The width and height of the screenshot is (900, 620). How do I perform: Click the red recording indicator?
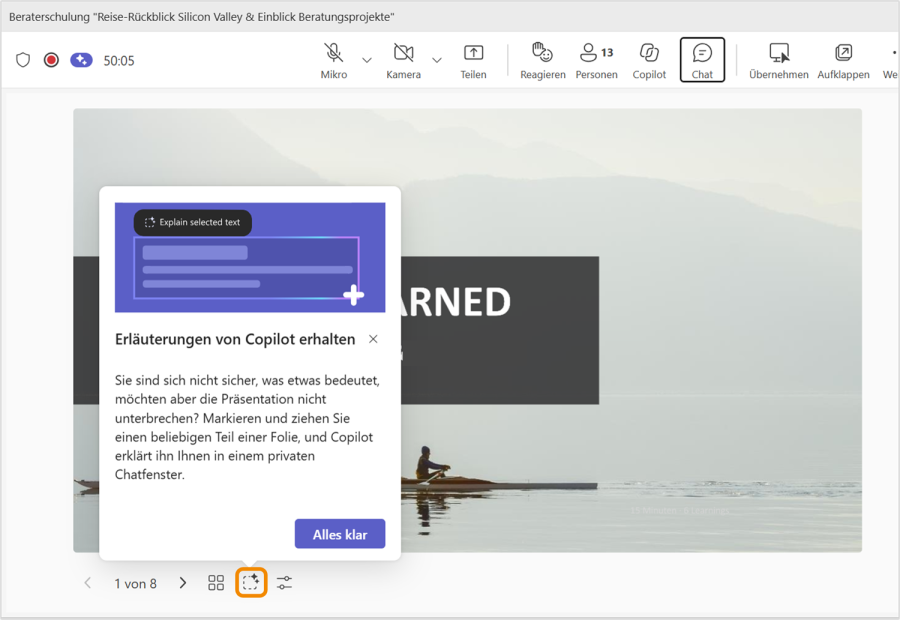[x=51, y=60]
